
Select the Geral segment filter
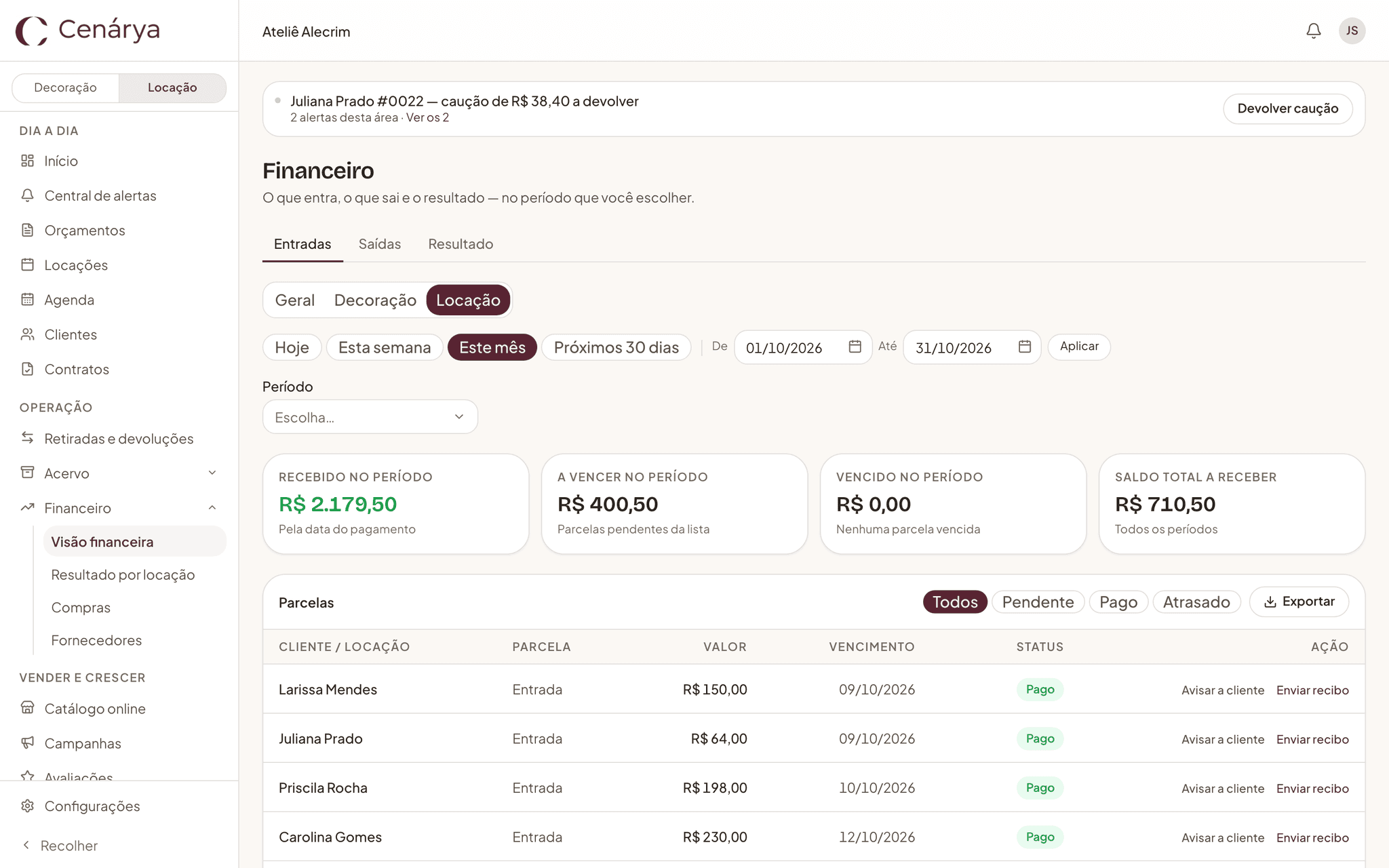[x=294, y=300]
